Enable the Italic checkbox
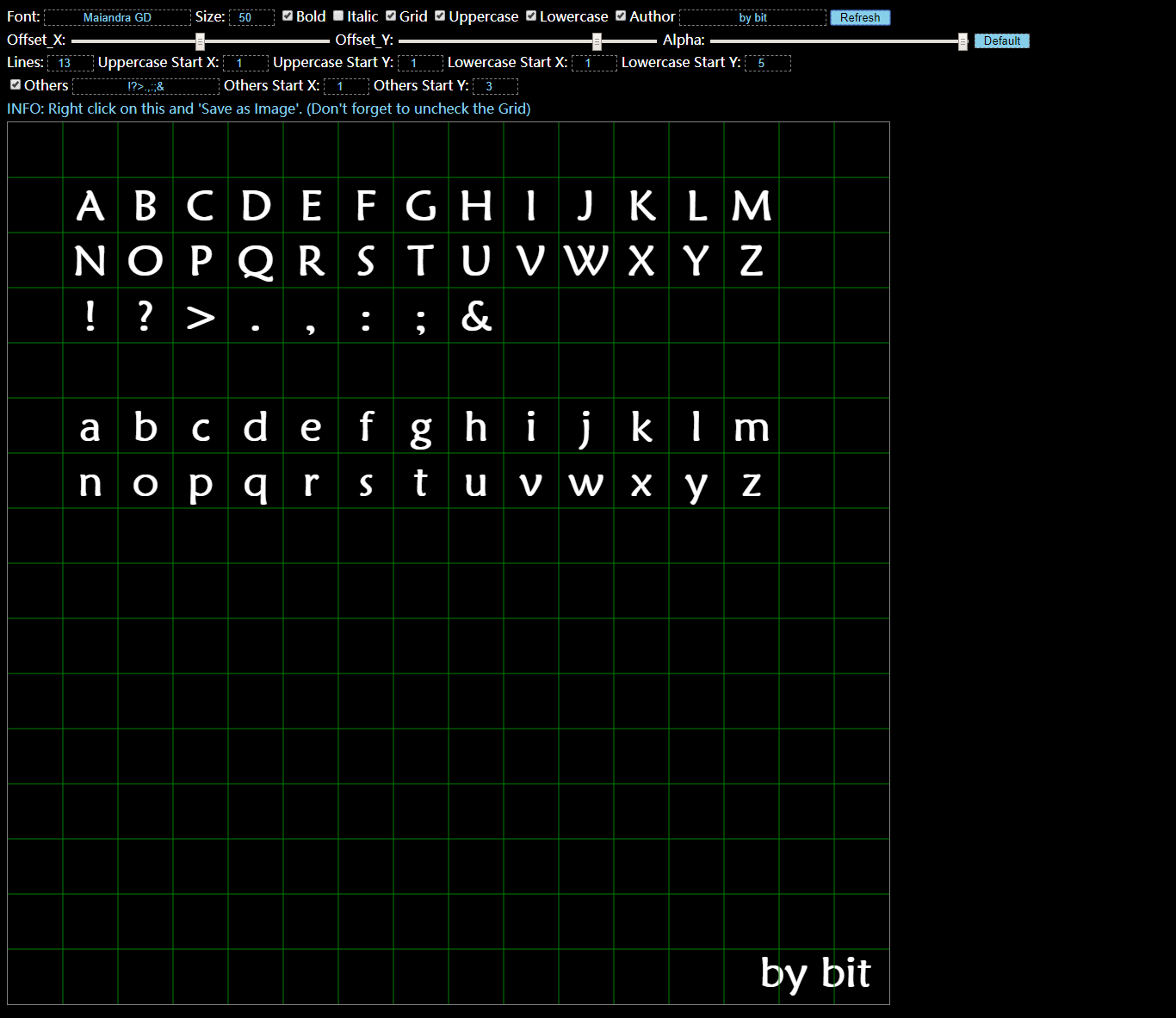Viewport: 1176px width, 1018px height. click(338, 16)
